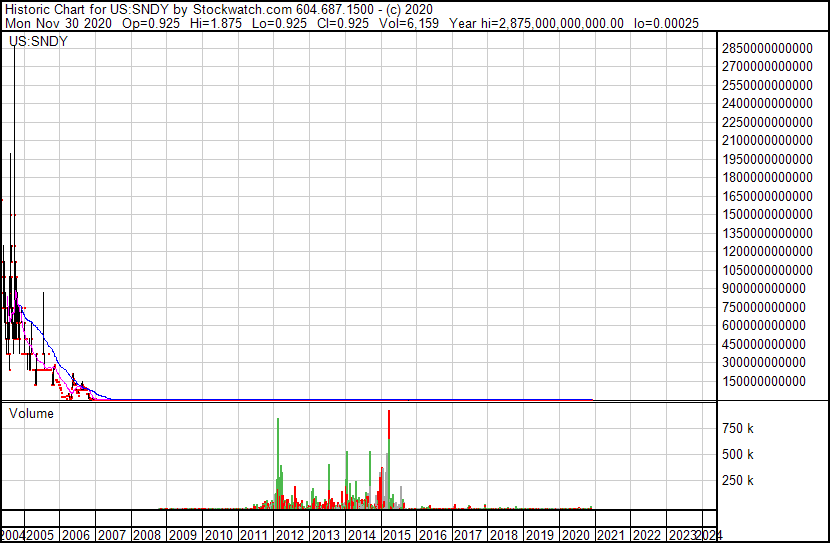Select the 2022 year label on the time axis
This screenshot has height=543, width=830.
[x=647, y=536]
